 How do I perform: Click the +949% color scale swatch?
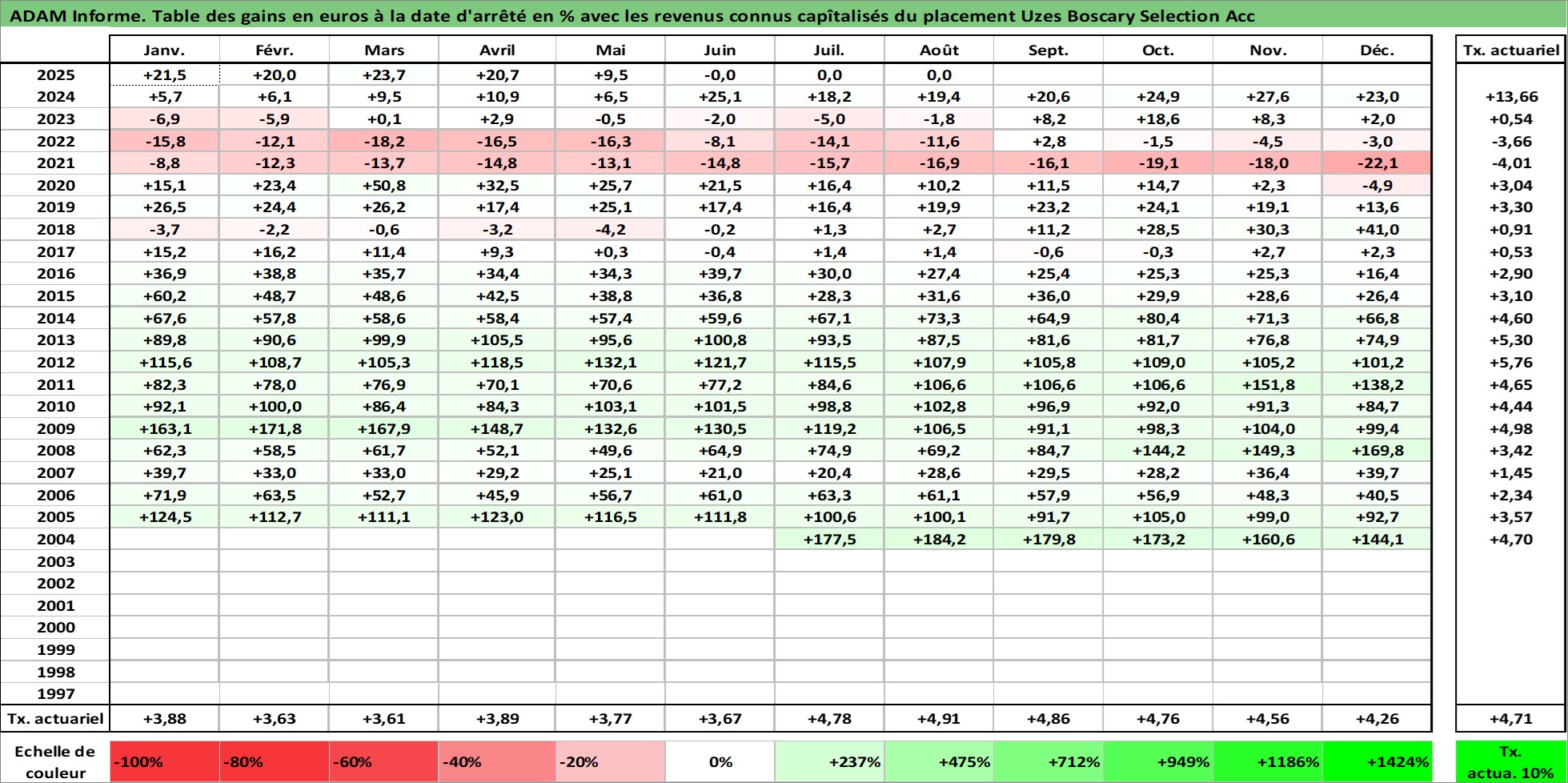1158,761
